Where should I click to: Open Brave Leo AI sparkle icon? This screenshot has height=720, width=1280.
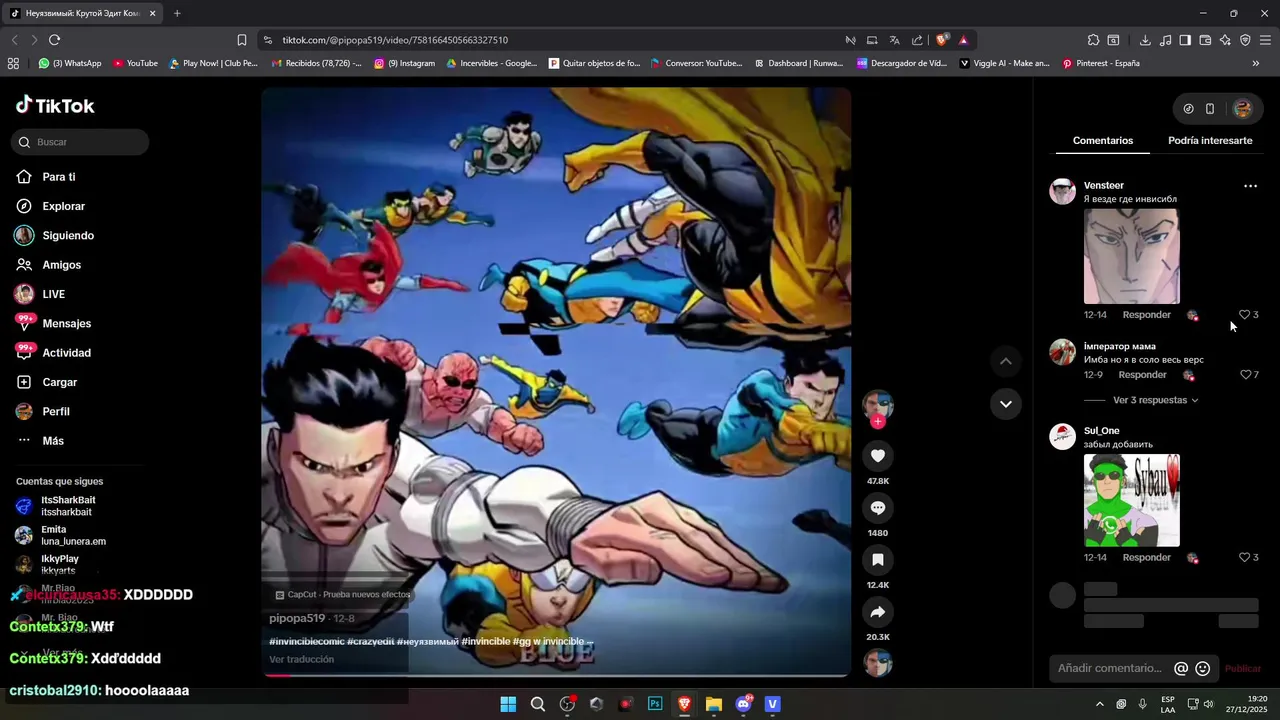coord(1225,40)
